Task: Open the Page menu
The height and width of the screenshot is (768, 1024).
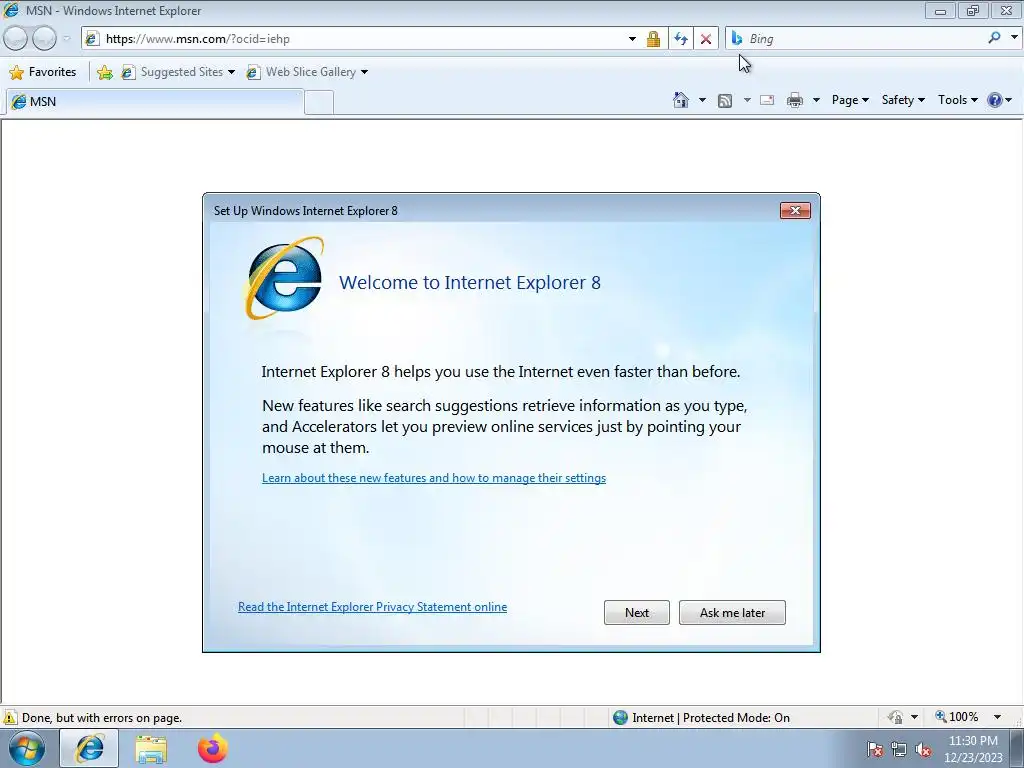Action: (x=850, y=100)
